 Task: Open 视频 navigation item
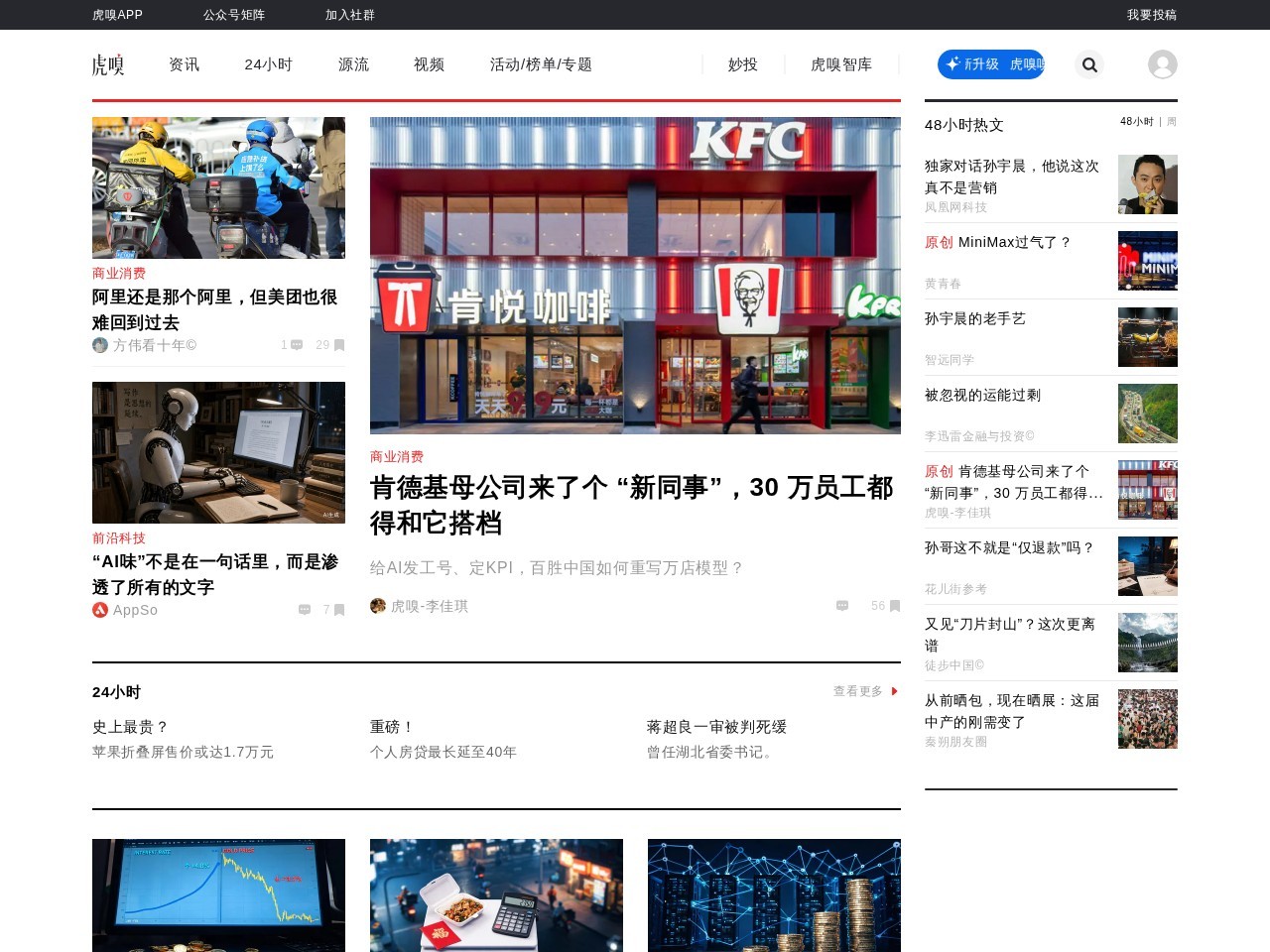tap(430, 64)
